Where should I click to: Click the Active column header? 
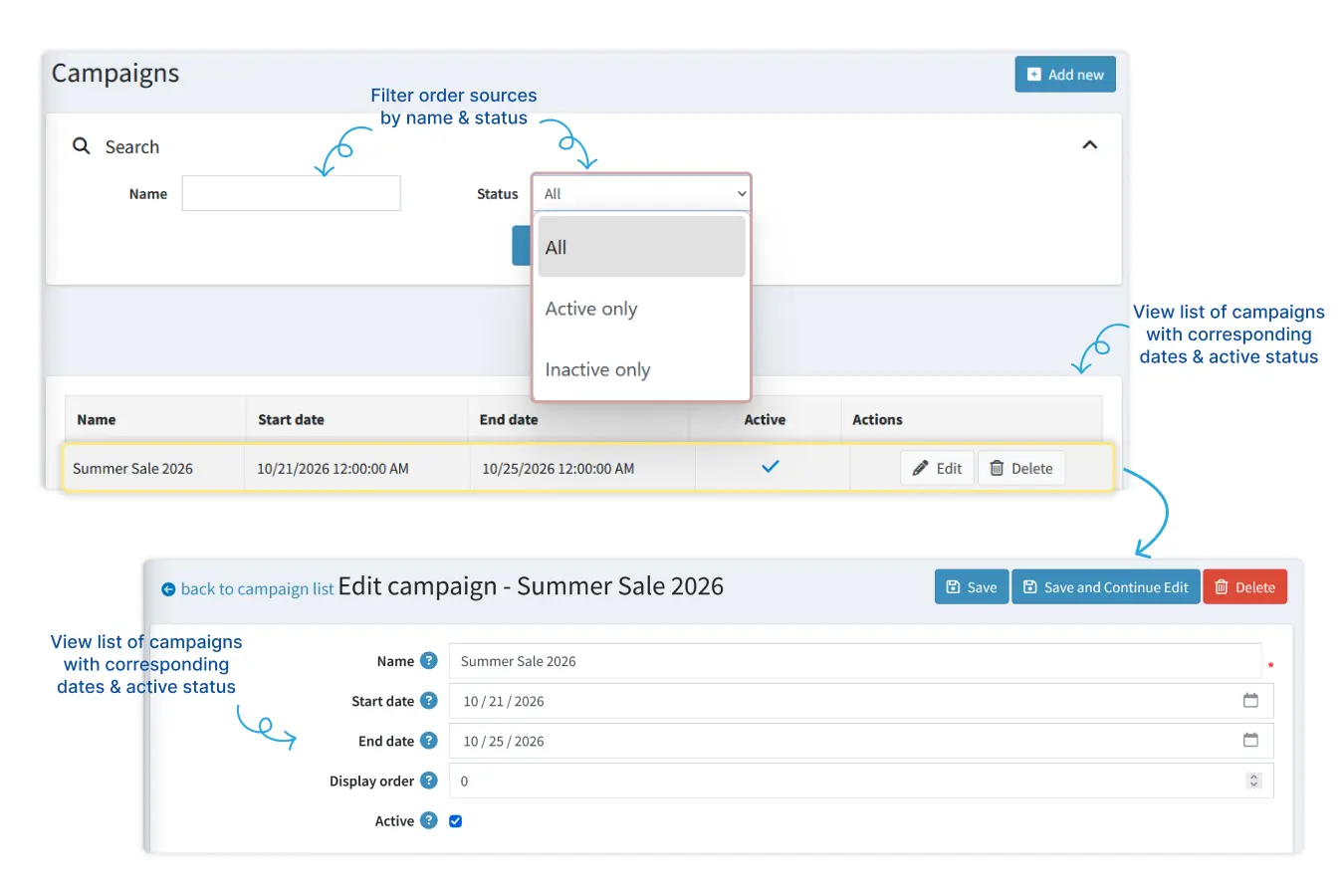[x=765, y=419]
